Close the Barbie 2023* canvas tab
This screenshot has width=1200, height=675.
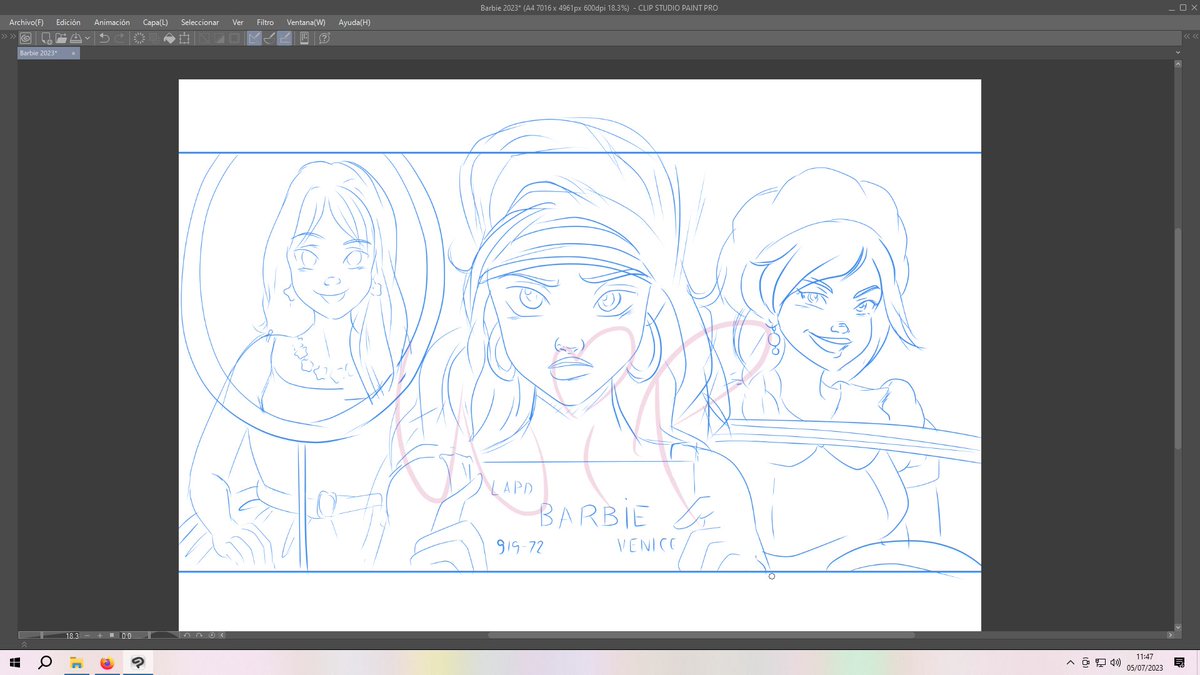pos(73,53)
